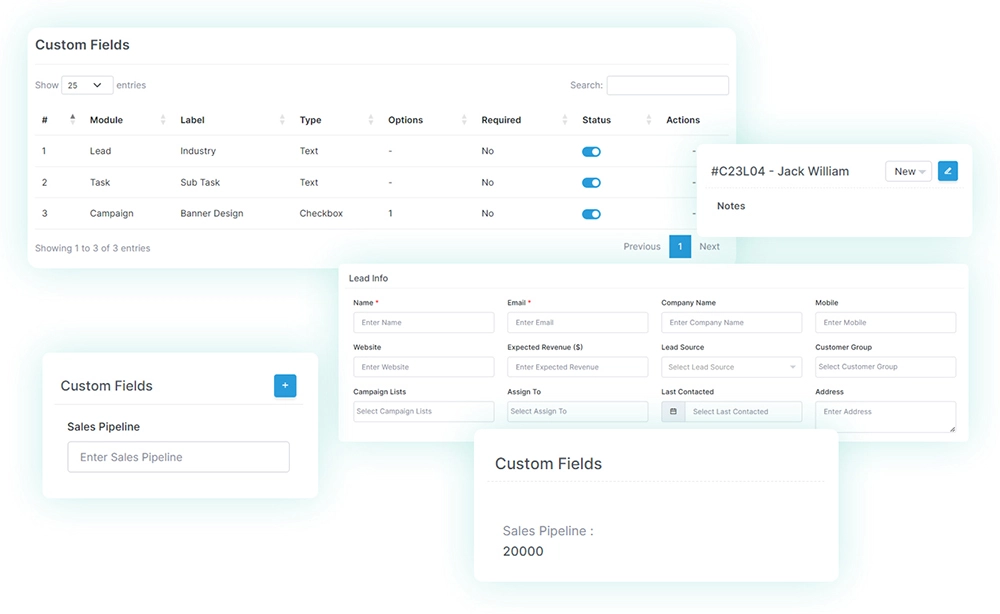
Task: Open the Select Customer Group dropdown
Action: [x=885, y=367]
